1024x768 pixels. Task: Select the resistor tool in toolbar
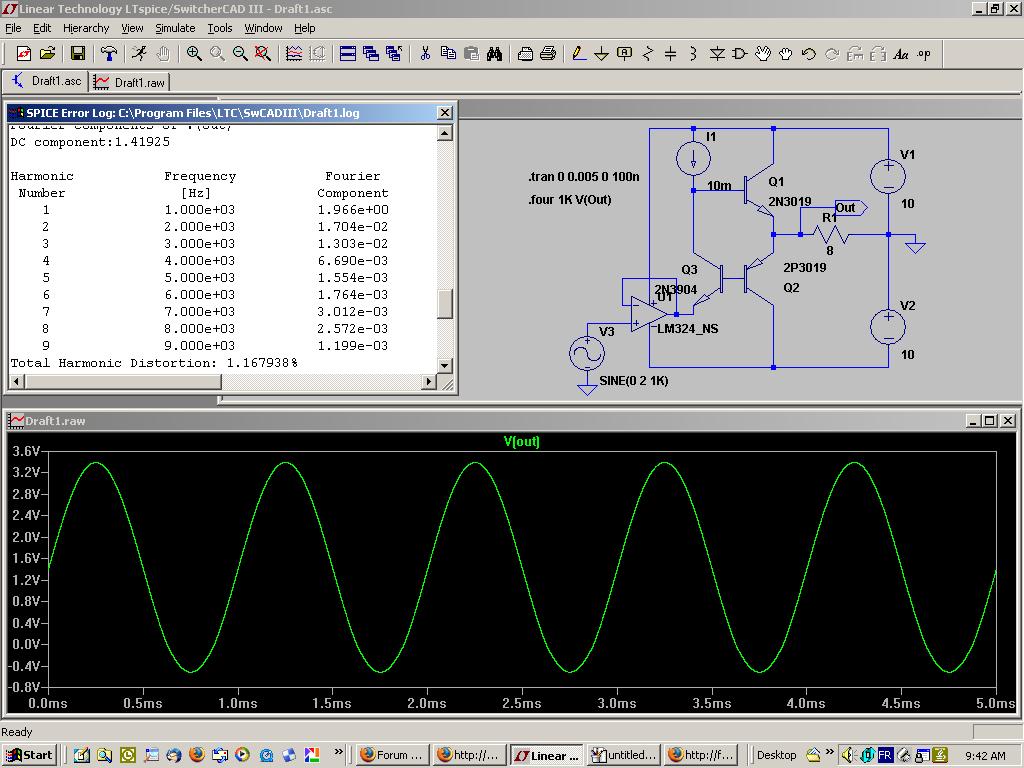point(648,54)
